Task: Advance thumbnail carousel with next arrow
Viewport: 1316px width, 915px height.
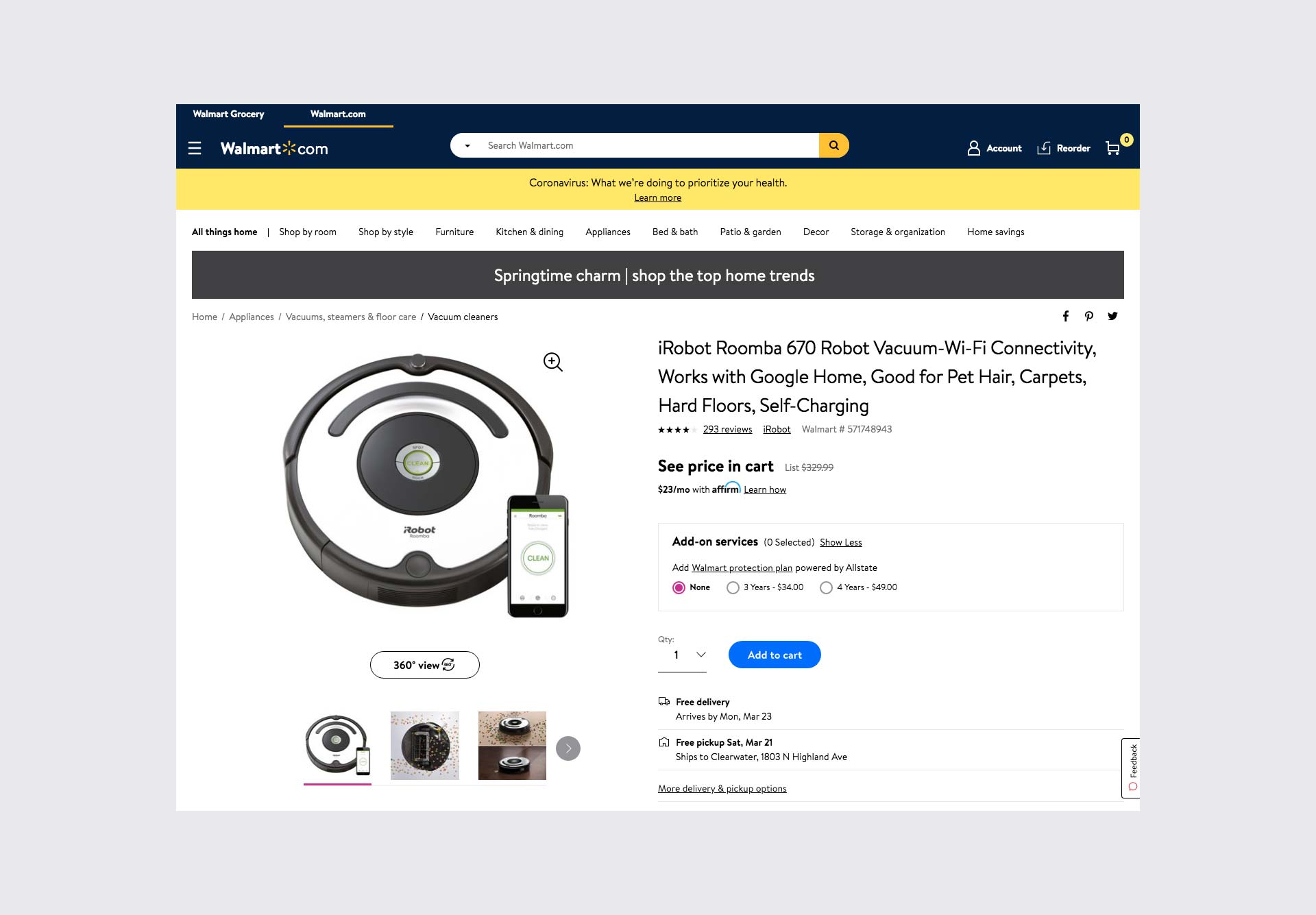Action: tap(568, 748)
